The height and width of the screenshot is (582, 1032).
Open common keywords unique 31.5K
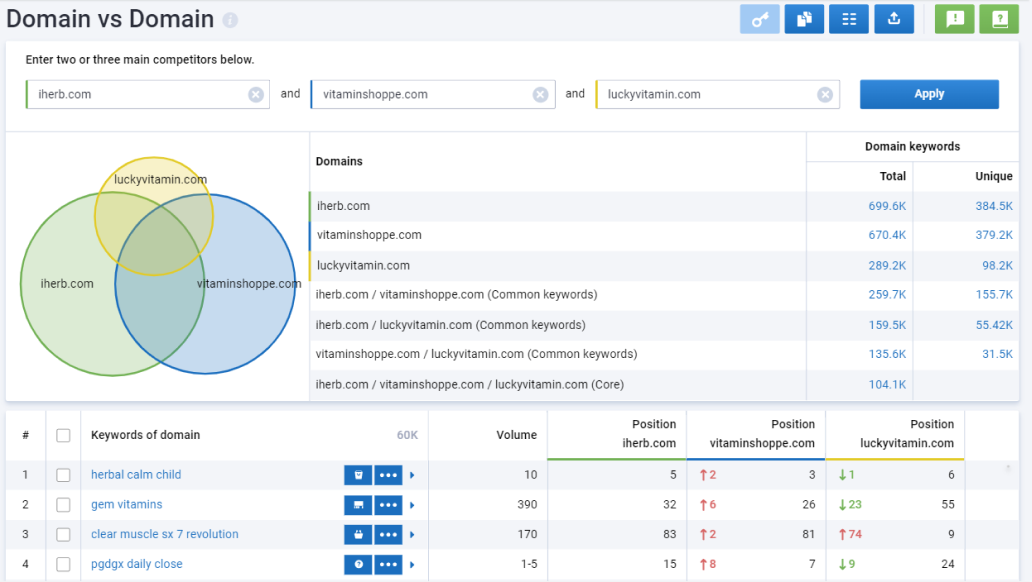click(x=997, y=354)
